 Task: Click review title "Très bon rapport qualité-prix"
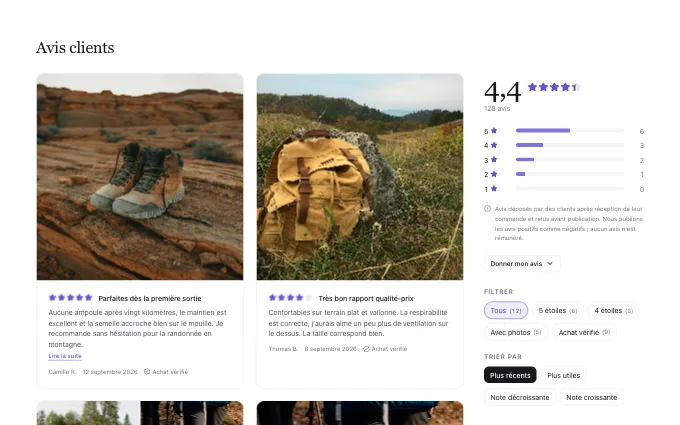point(366,298)
